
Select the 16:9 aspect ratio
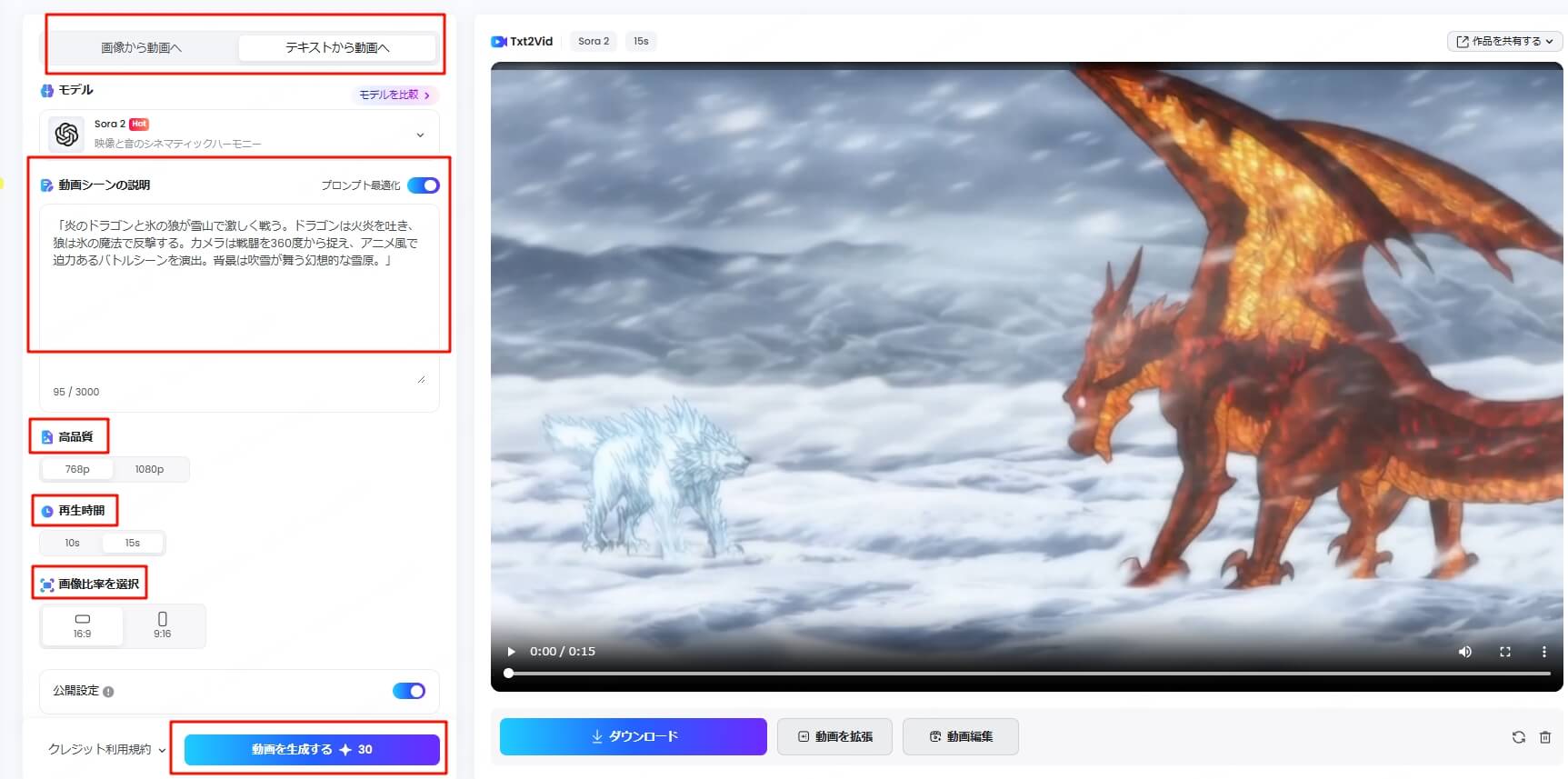[82, 625]
